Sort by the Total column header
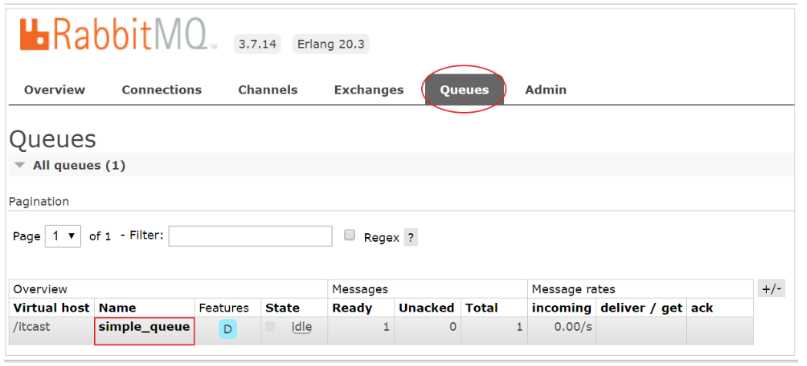This screenshot has height=366, width=807. tap(481, 308)
